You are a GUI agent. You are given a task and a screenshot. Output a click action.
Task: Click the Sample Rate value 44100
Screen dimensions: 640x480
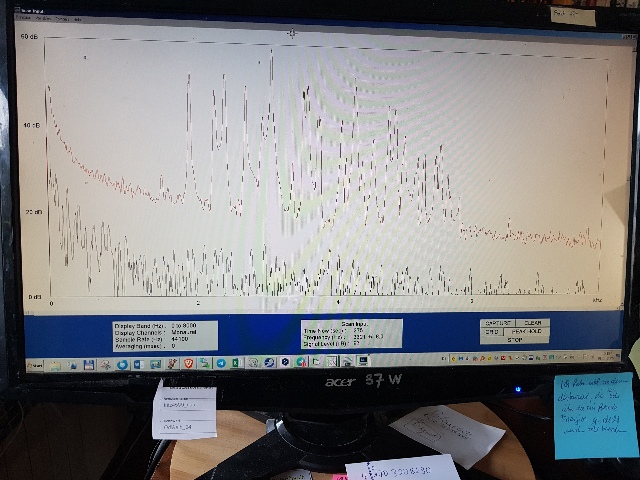coord(180,339)
